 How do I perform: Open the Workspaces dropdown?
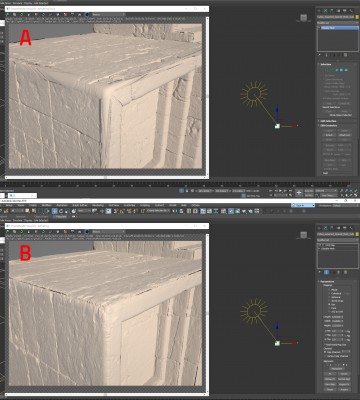(x=345, y=205)
